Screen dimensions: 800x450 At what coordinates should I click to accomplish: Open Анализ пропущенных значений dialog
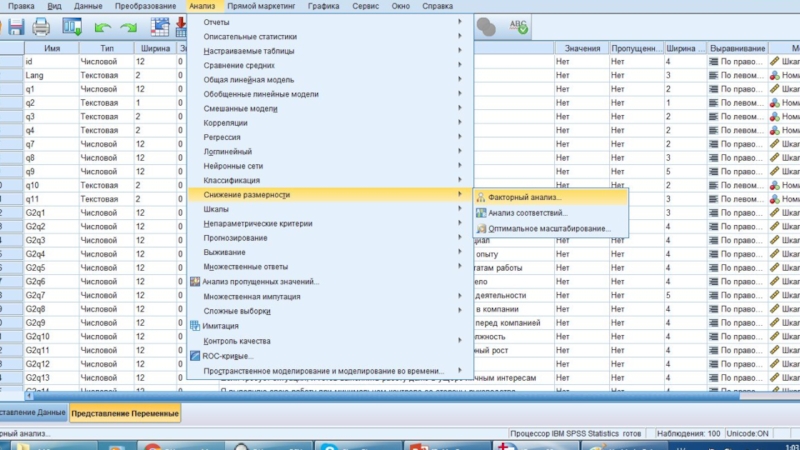(260, 281)
